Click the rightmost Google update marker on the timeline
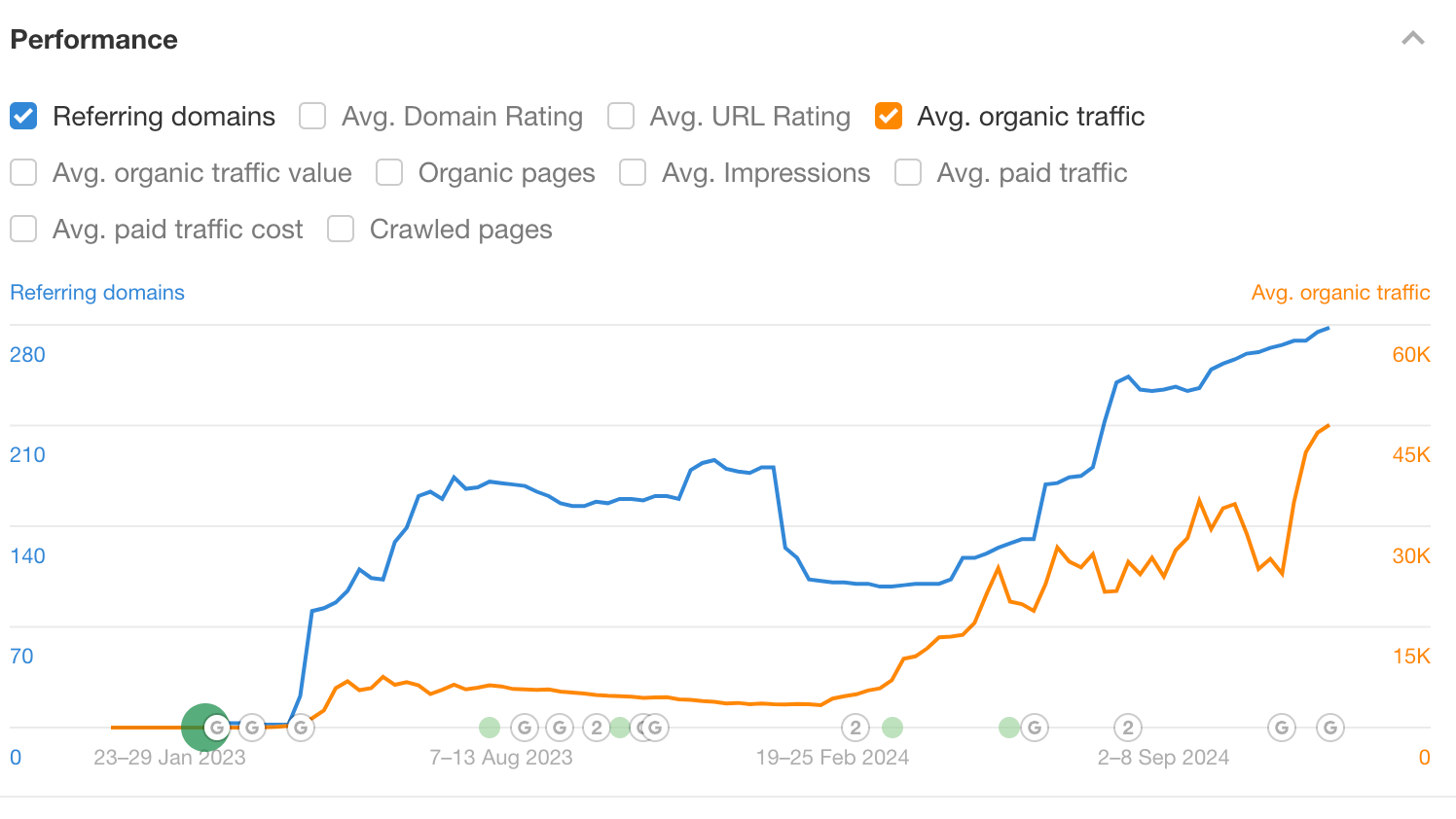 tap(1329, 727)
